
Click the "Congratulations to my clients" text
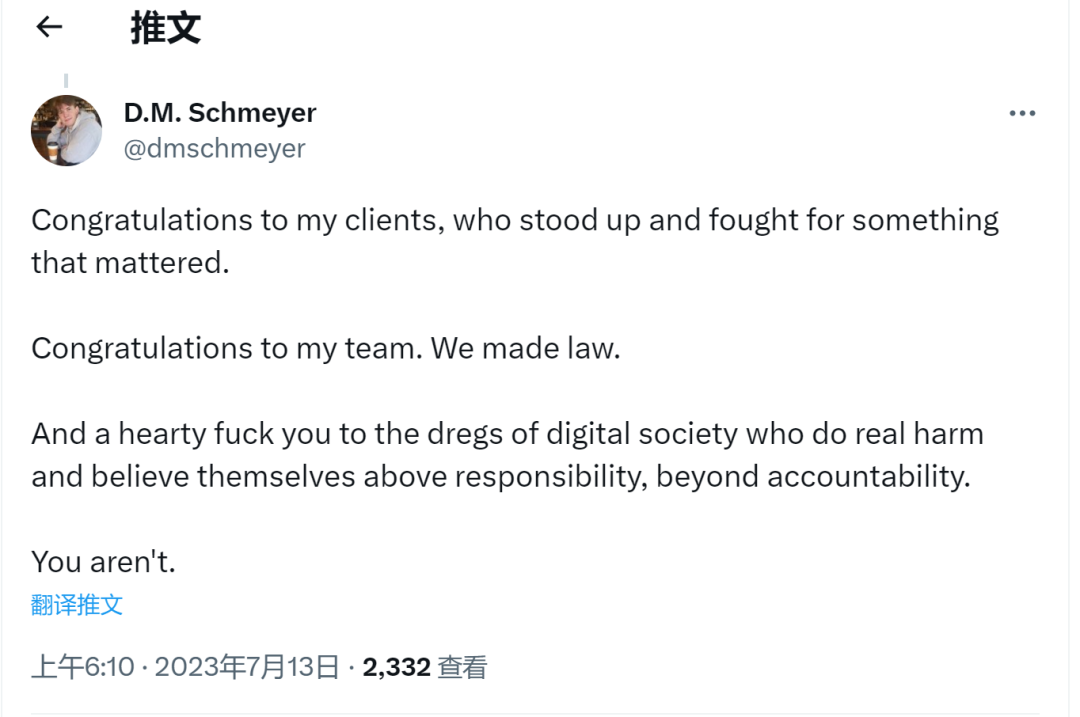click(236, 220)
